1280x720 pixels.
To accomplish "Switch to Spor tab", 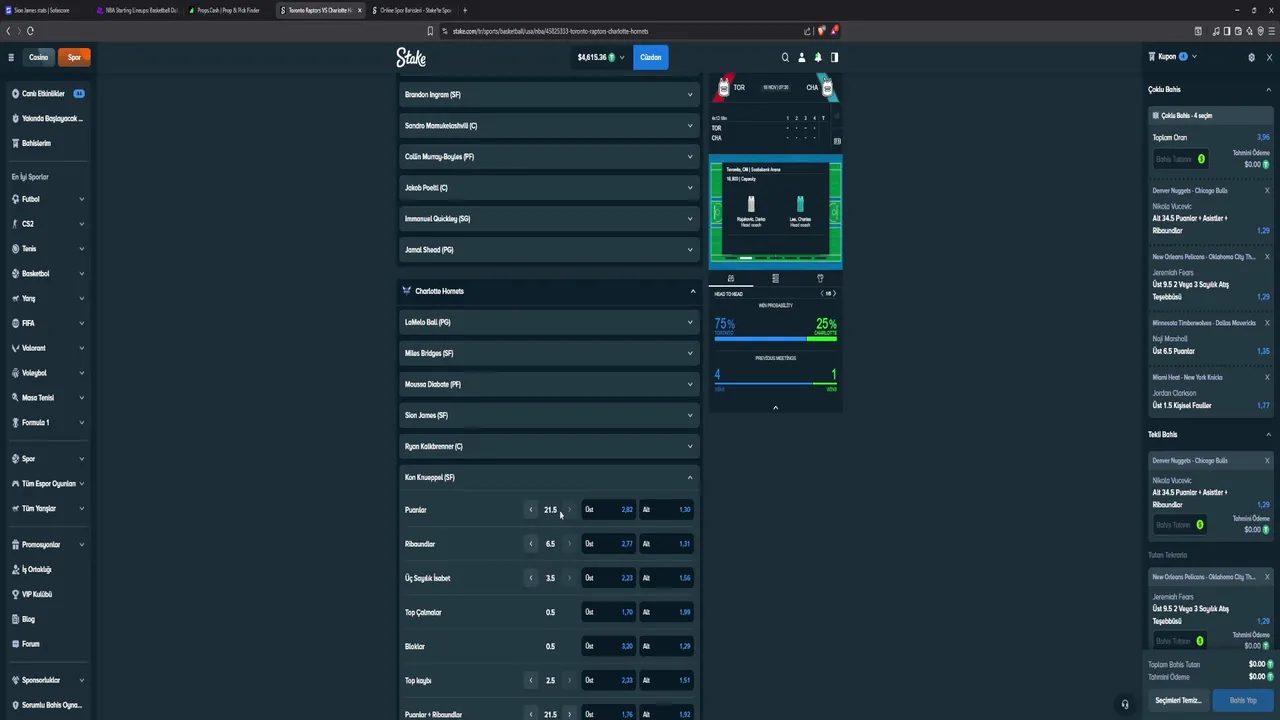I will coord(74,57).
